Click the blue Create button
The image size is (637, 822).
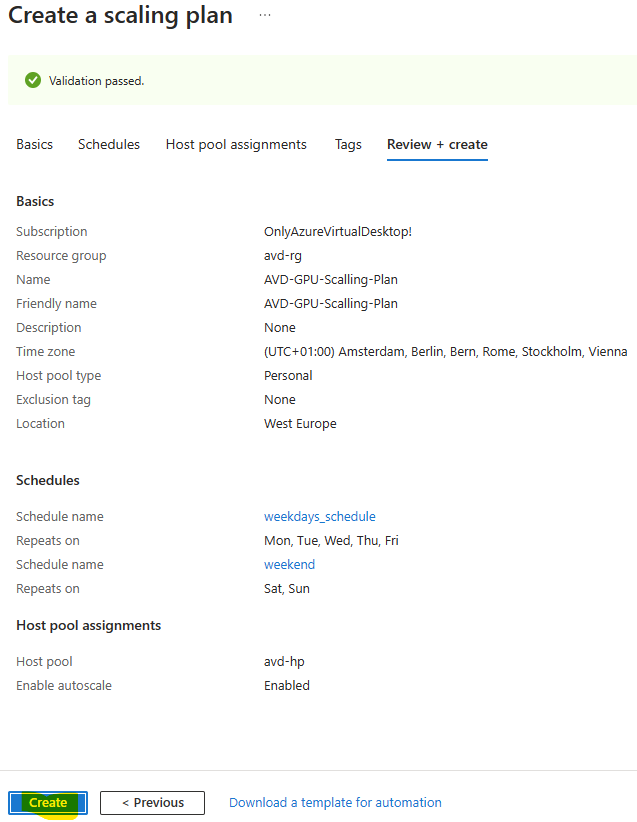pyautogui.click(x=48, y=802)
